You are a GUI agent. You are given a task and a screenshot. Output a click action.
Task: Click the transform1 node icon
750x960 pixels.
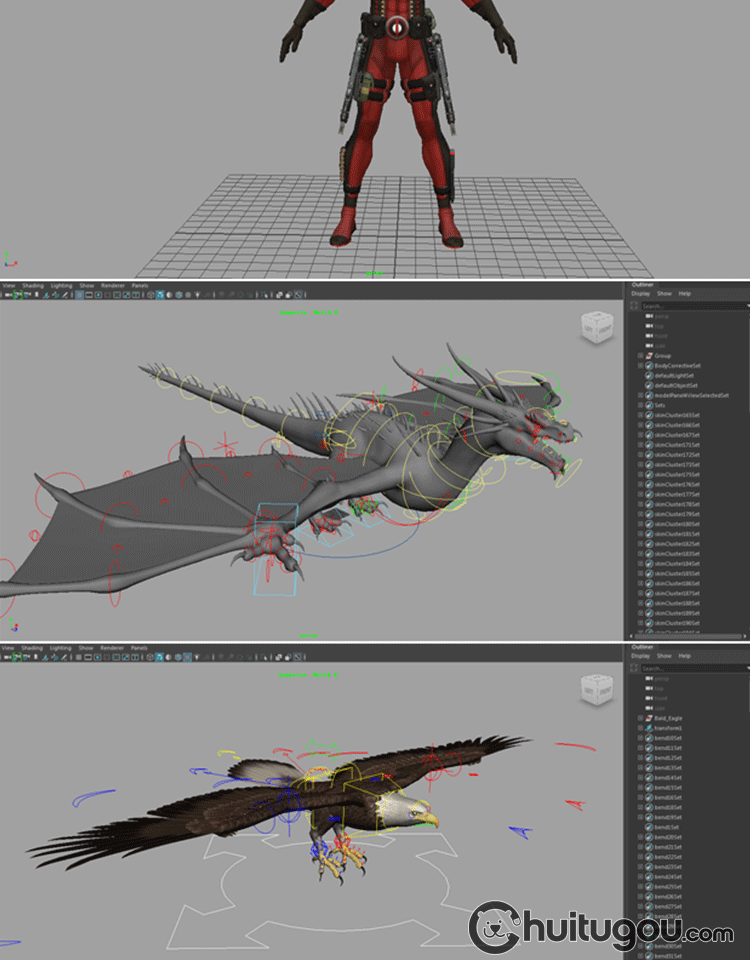click(648, 728)
